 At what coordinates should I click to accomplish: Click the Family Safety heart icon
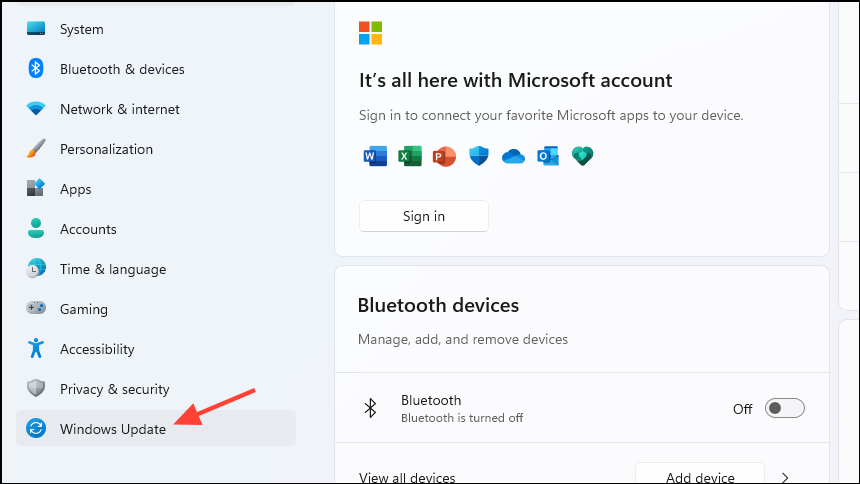pos(582,156)
